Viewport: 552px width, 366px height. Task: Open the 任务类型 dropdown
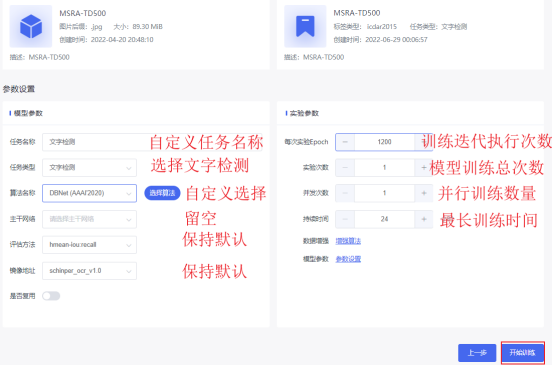(x=89, y=168)
